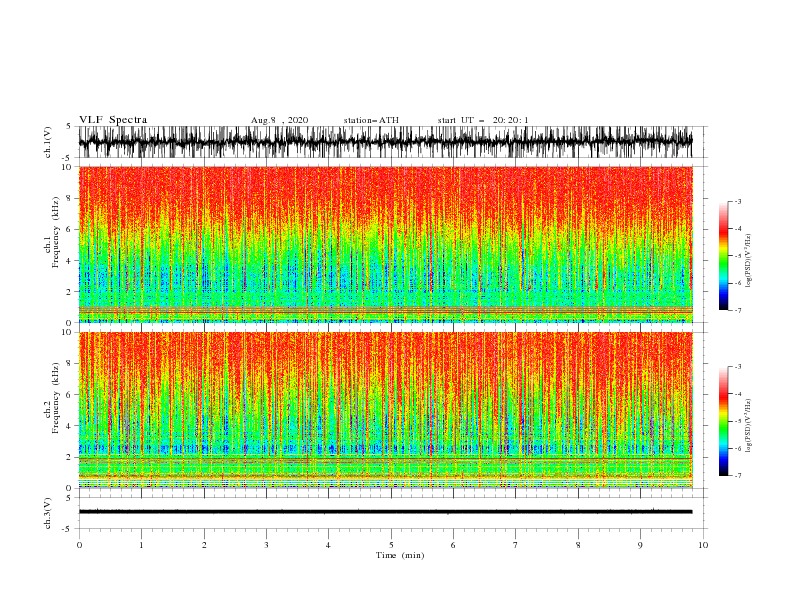Viewport: 792px width, 612px height.
Task: Click the time axis tick label "3"
Action: click(x=266, y=545)
